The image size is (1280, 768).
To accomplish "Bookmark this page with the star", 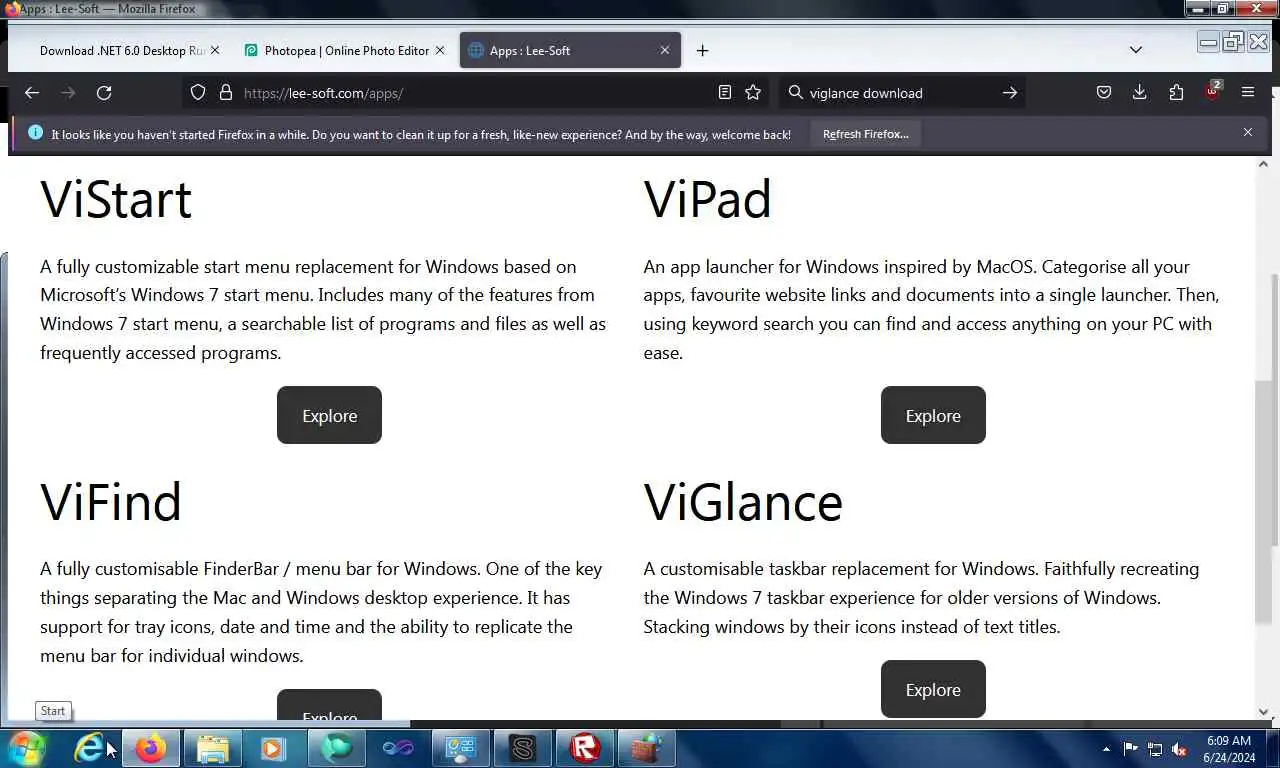I will 753,93.
